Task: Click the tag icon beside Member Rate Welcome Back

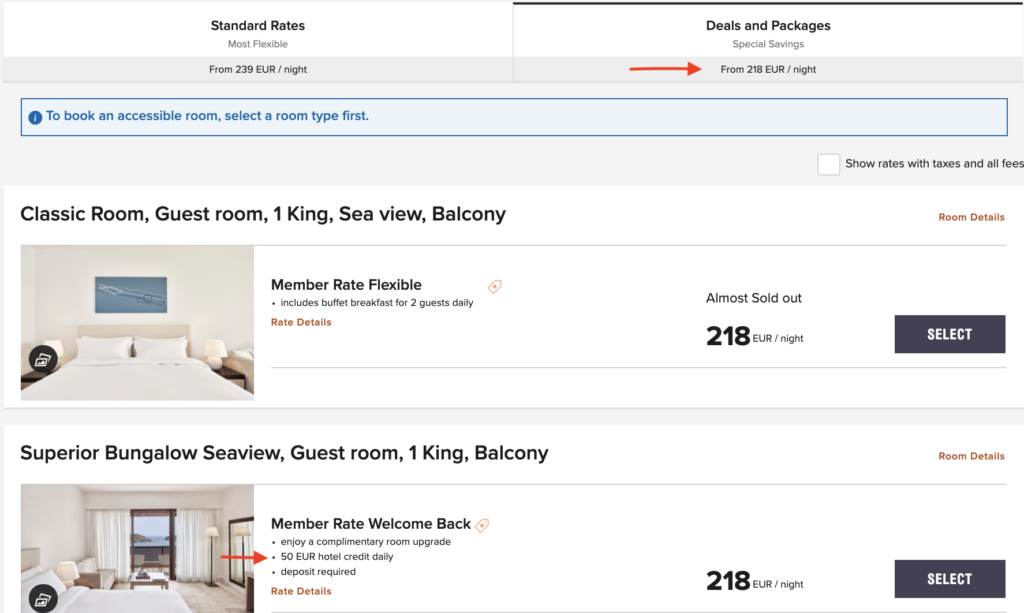Action: (482, 525)
